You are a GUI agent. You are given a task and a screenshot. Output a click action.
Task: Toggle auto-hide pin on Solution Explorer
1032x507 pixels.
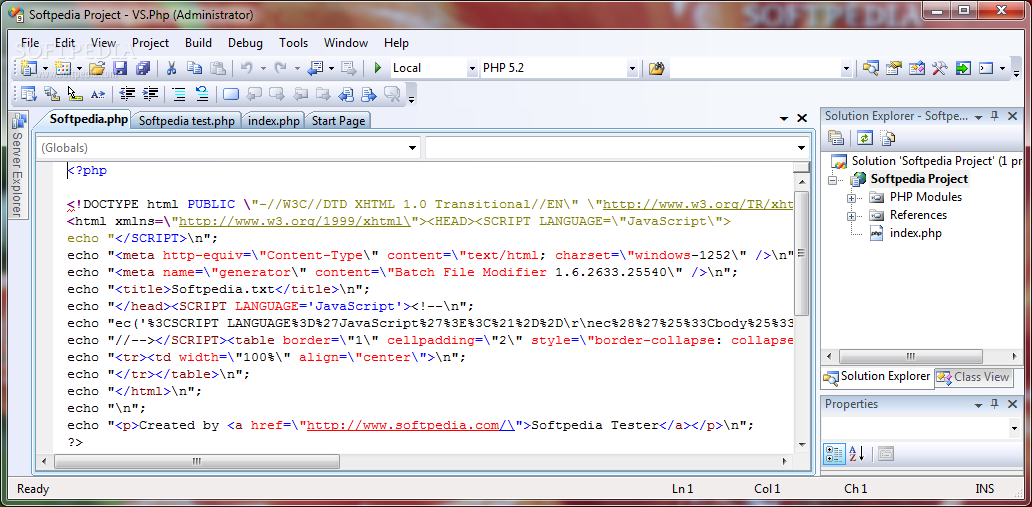[x=994, y=116]
